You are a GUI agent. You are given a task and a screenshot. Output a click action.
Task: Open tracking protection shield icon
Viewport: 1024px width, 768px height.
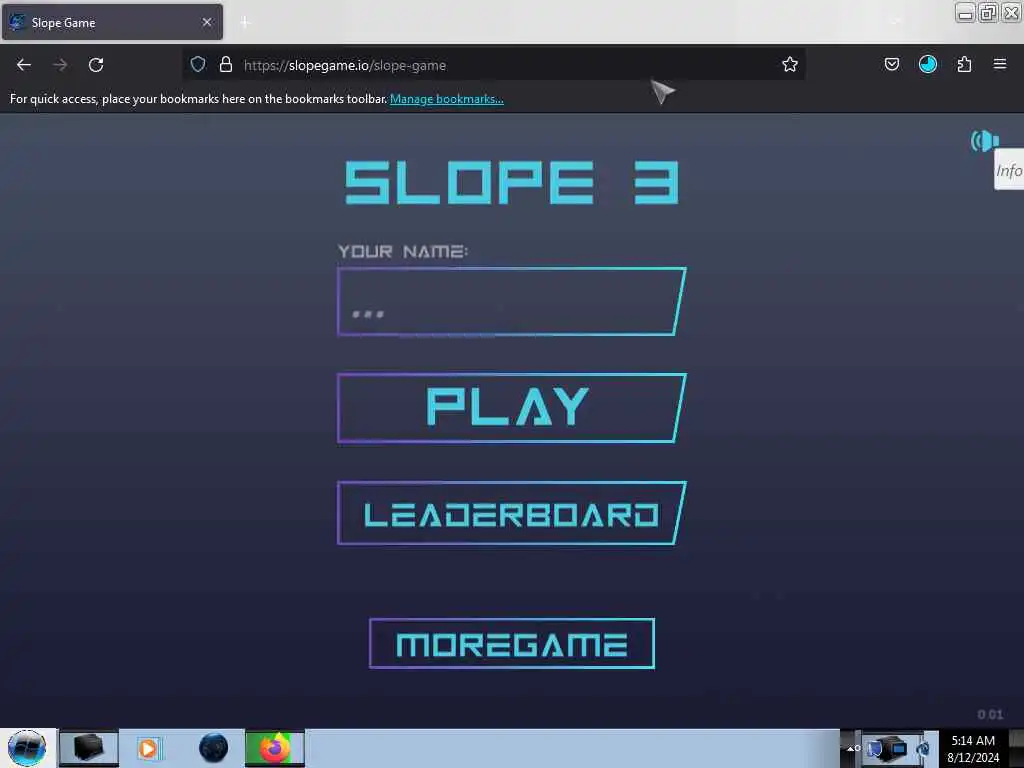pyautogui.click(x=198, y=64)
